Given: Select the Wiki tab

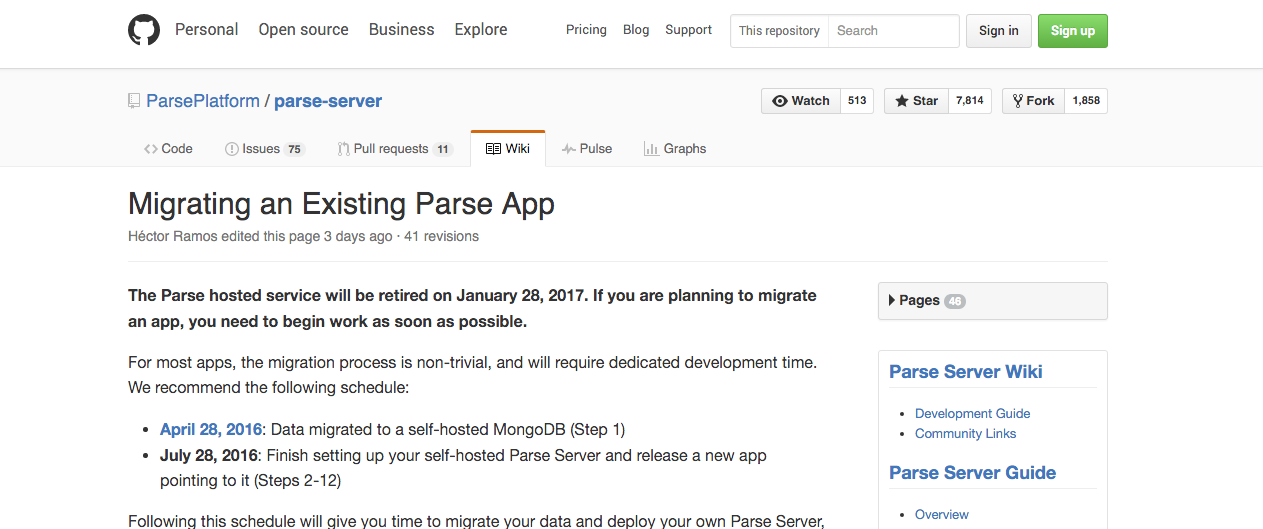Looking at the screenshot, I should pos(508,149).
